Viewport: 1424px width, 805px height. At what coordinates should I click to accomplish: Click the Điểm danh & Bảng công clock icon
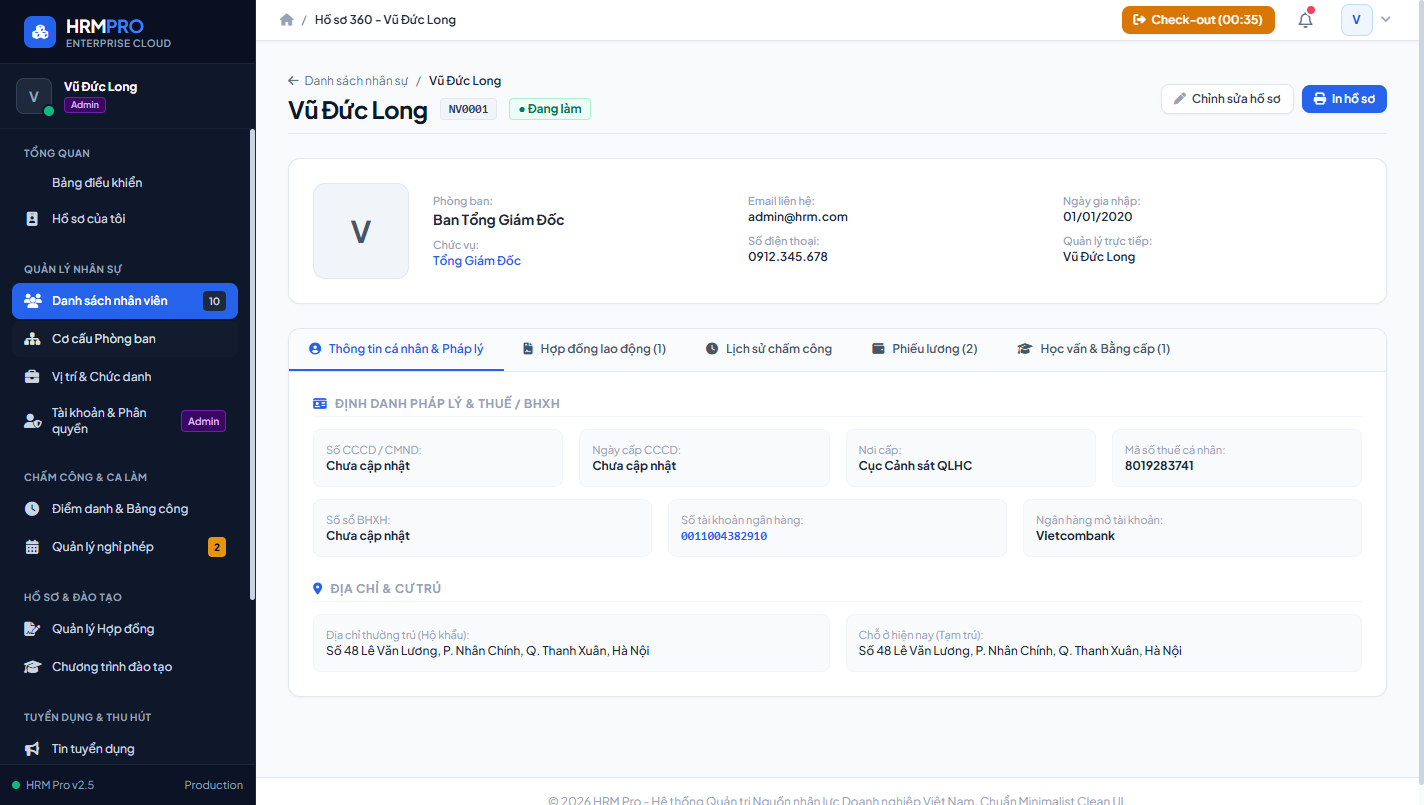point(32,509)
